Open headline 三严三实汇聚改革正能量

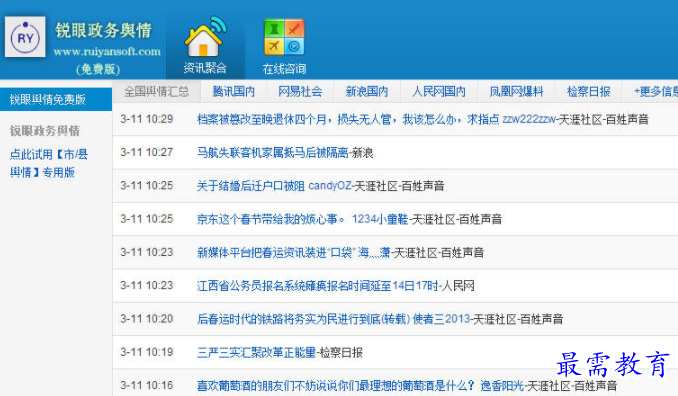[x=256, y=352]
